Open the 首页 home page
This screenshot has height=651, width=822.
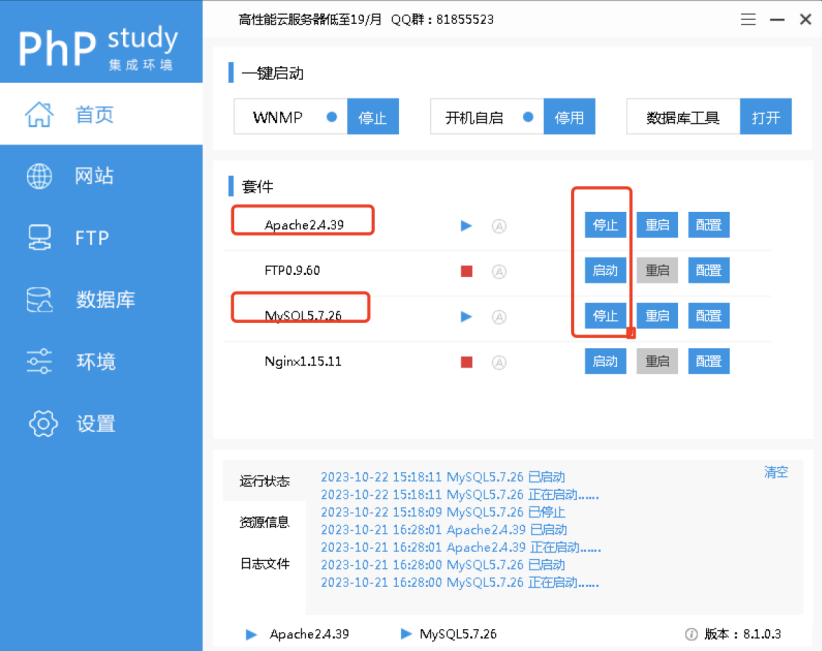[x=101, y=114]
